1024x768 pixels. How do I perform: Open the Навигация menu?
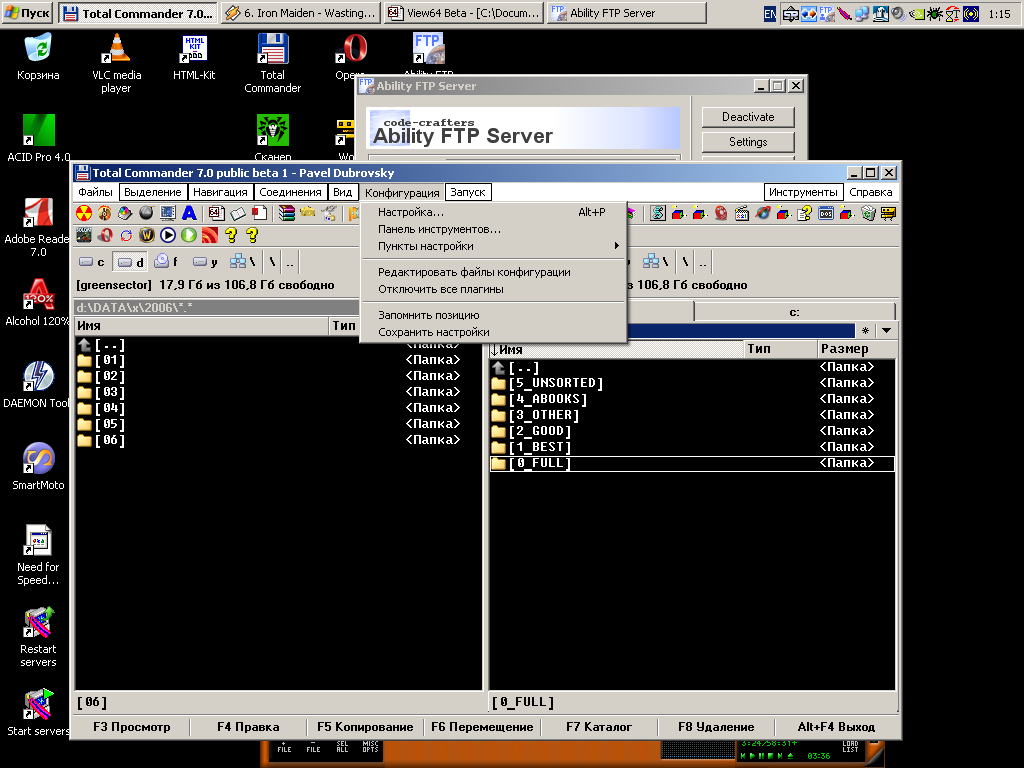click(220, 192)
